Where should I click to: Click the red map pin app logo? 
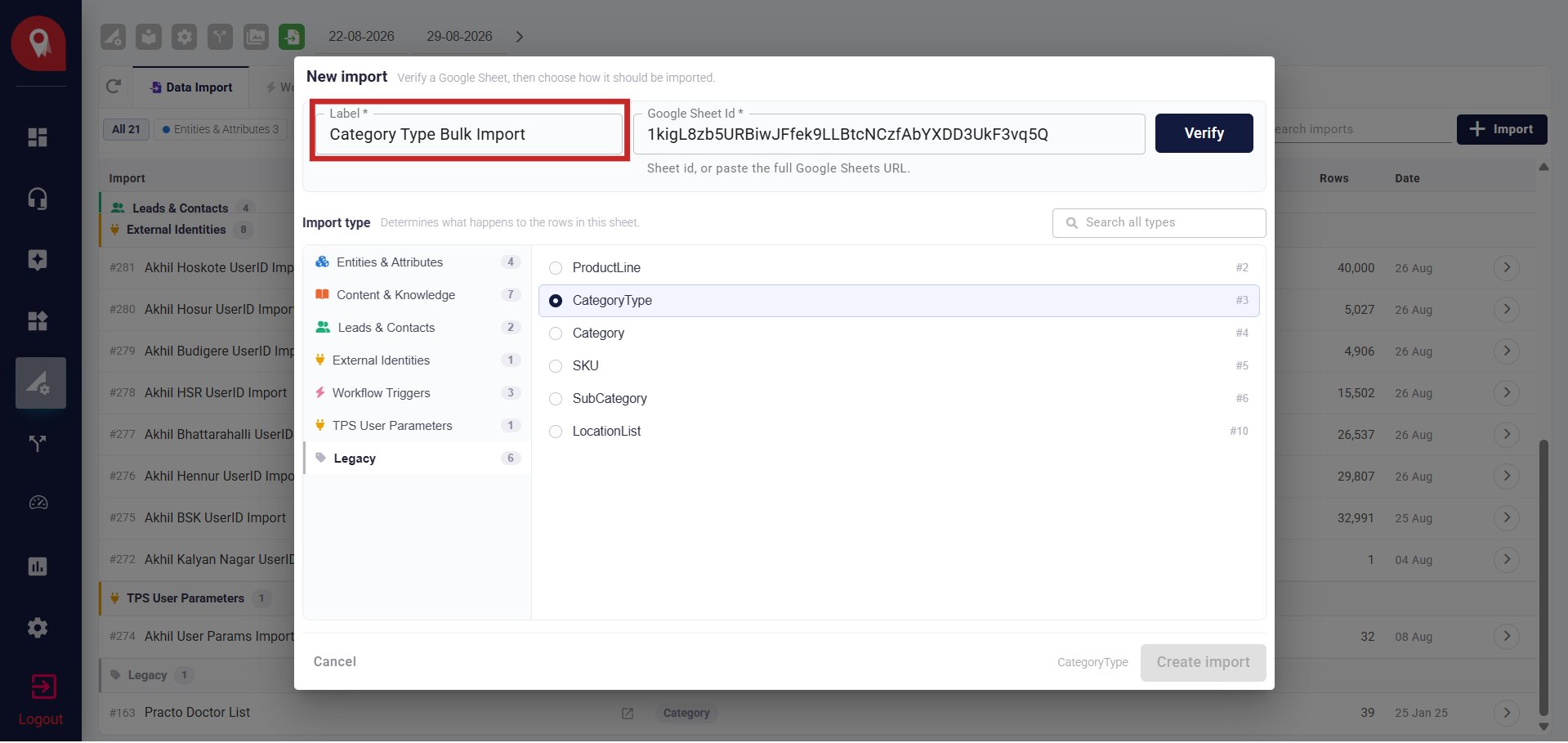[38, 43]
